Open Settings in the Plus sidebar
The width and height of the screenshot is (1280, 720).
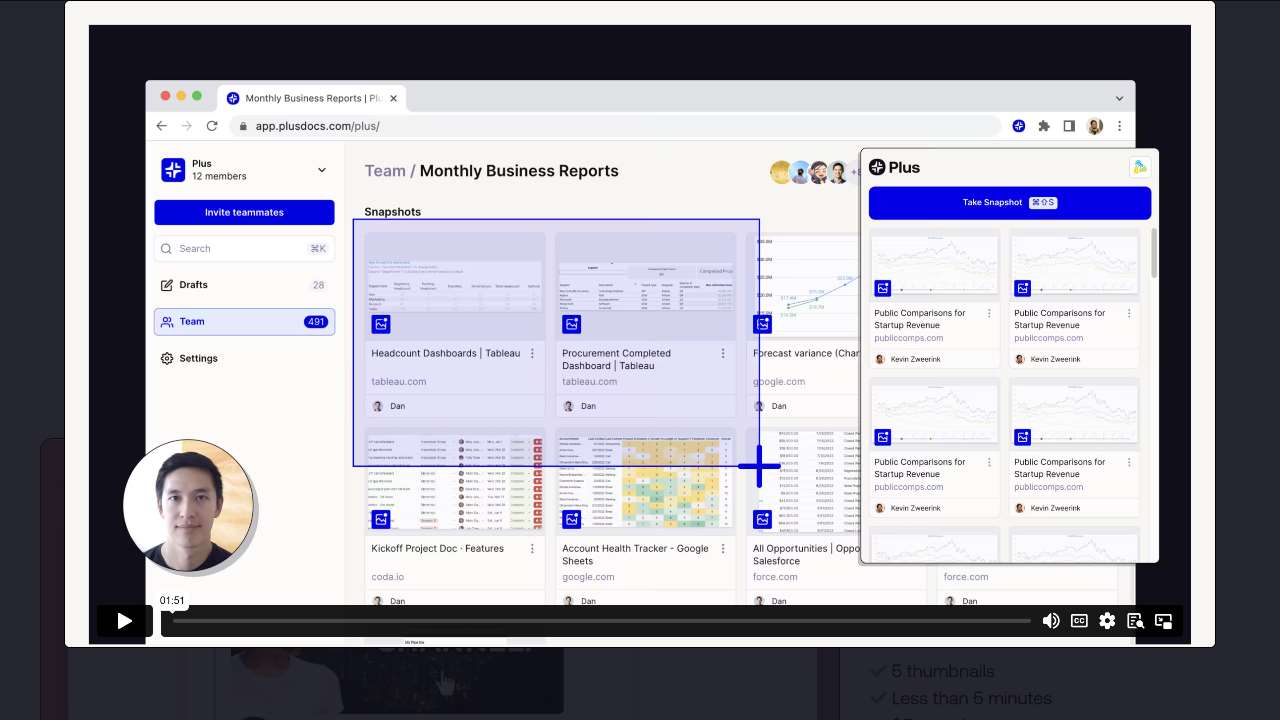coord(198,358)
